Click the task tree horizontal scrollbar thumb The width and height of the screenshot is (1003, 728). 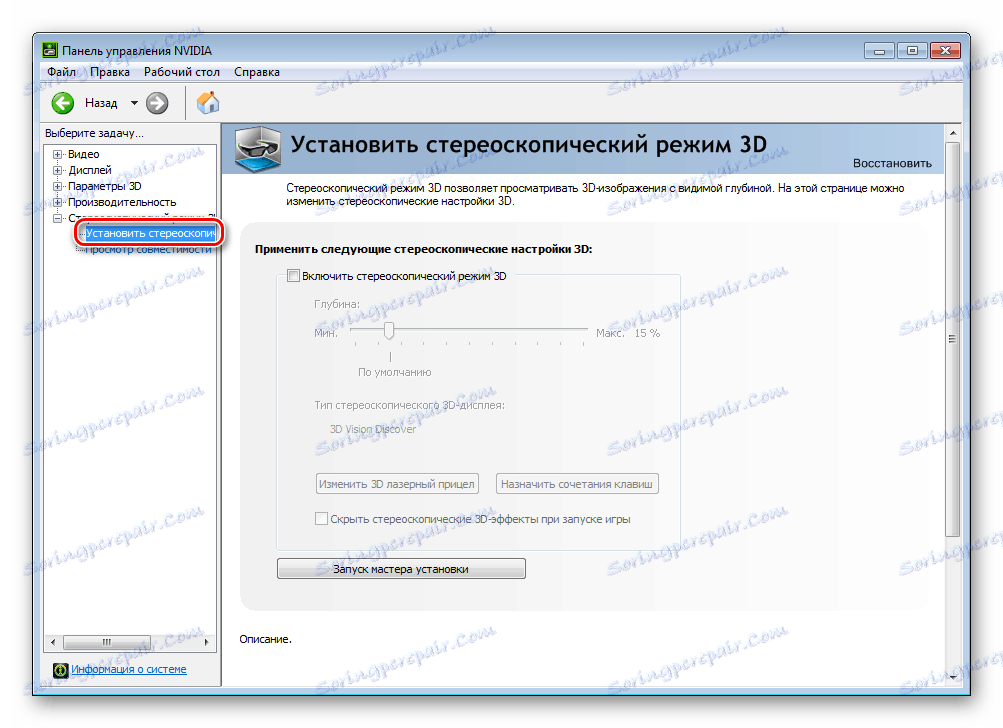pyautogui.click(x=107, y=642)
